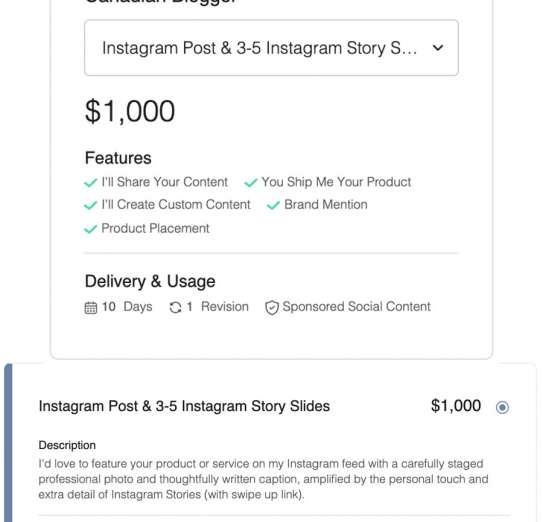Click the Features heading
This screenshot has height=522, width=543.
tap(118, 158)
